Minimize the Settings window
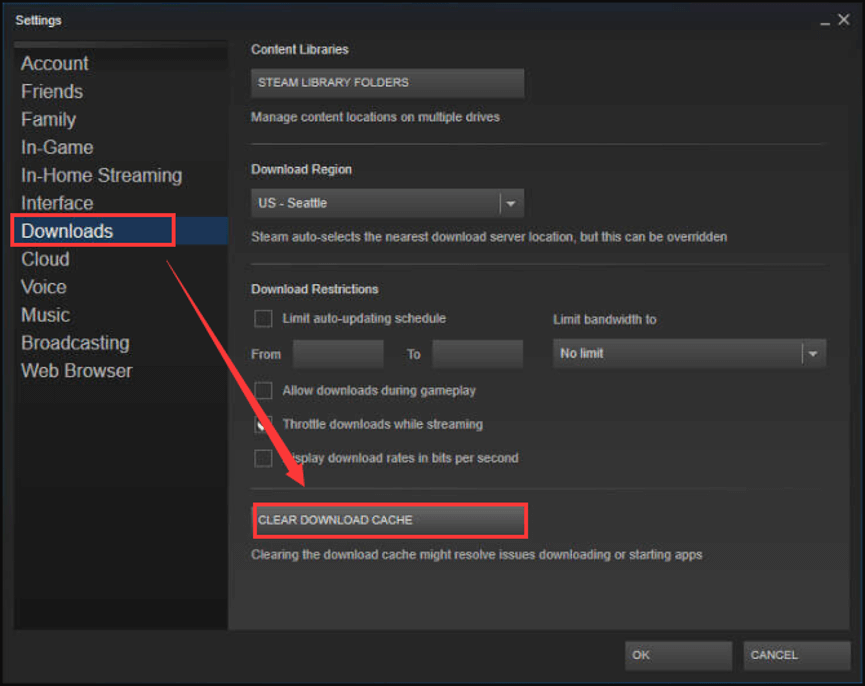 tap(825, 21)
